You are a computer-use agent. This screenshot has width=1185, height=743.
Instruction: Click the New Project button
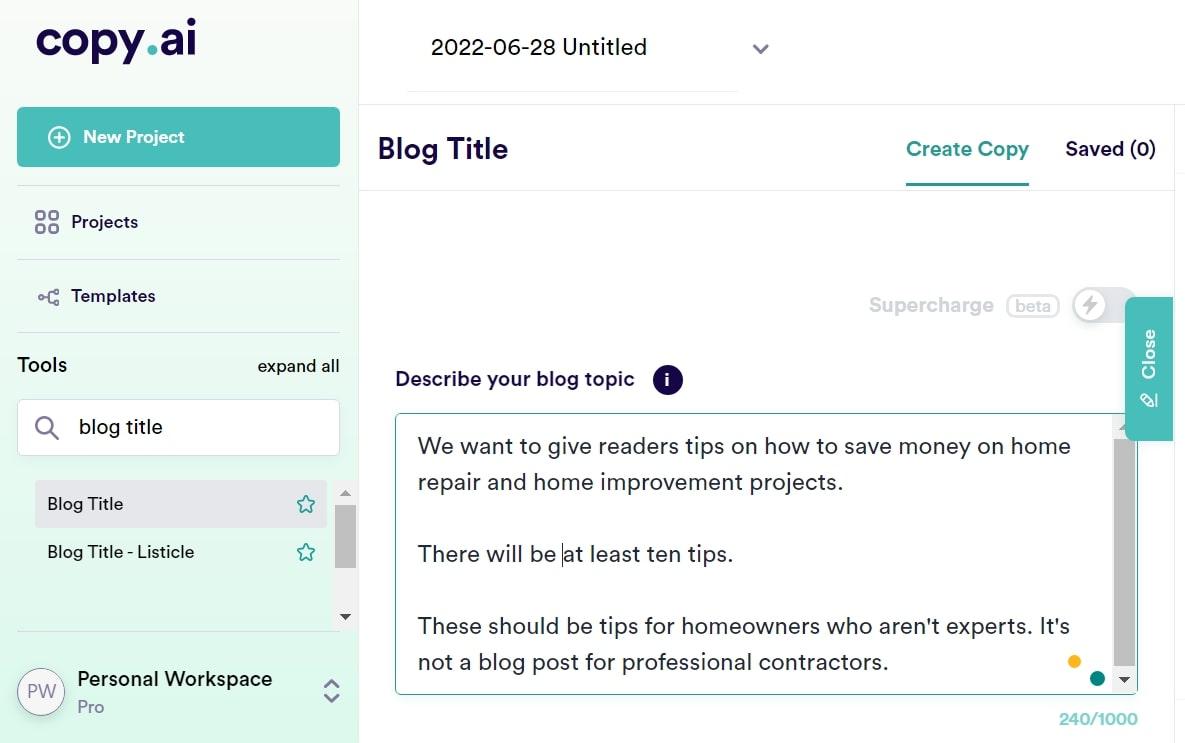point(178,137)
